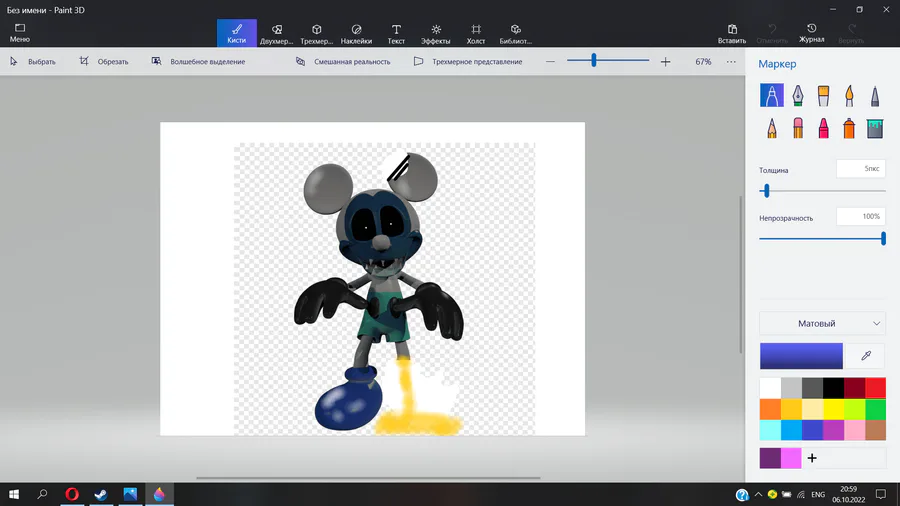Viewport: 900px width, 506px height.
Task: Open the Меню button
Action: point(20,33)
